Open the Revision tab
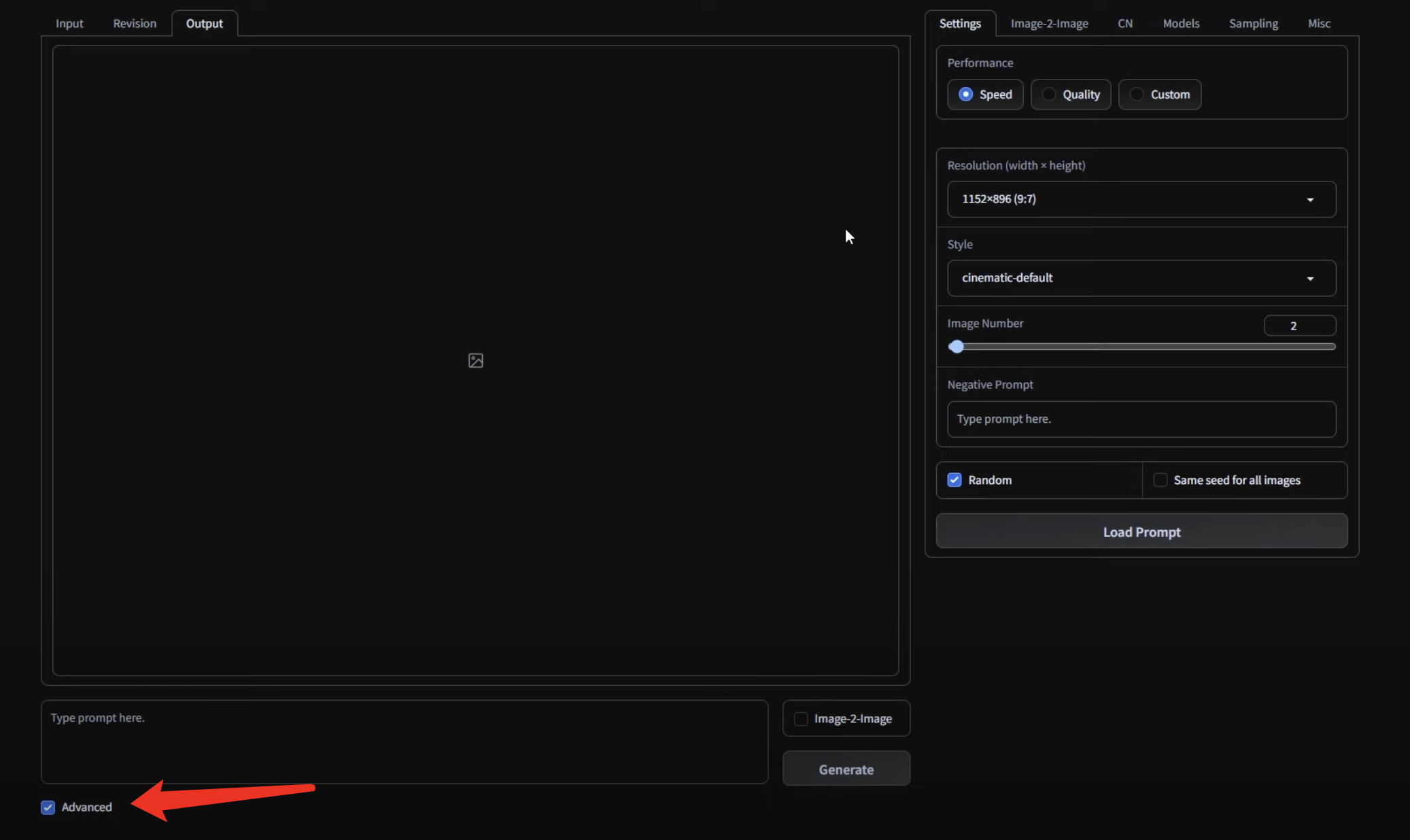Image resolution: width=1410 pixels, height=840 pixels. pyautogui.click(x=135, y=23)
